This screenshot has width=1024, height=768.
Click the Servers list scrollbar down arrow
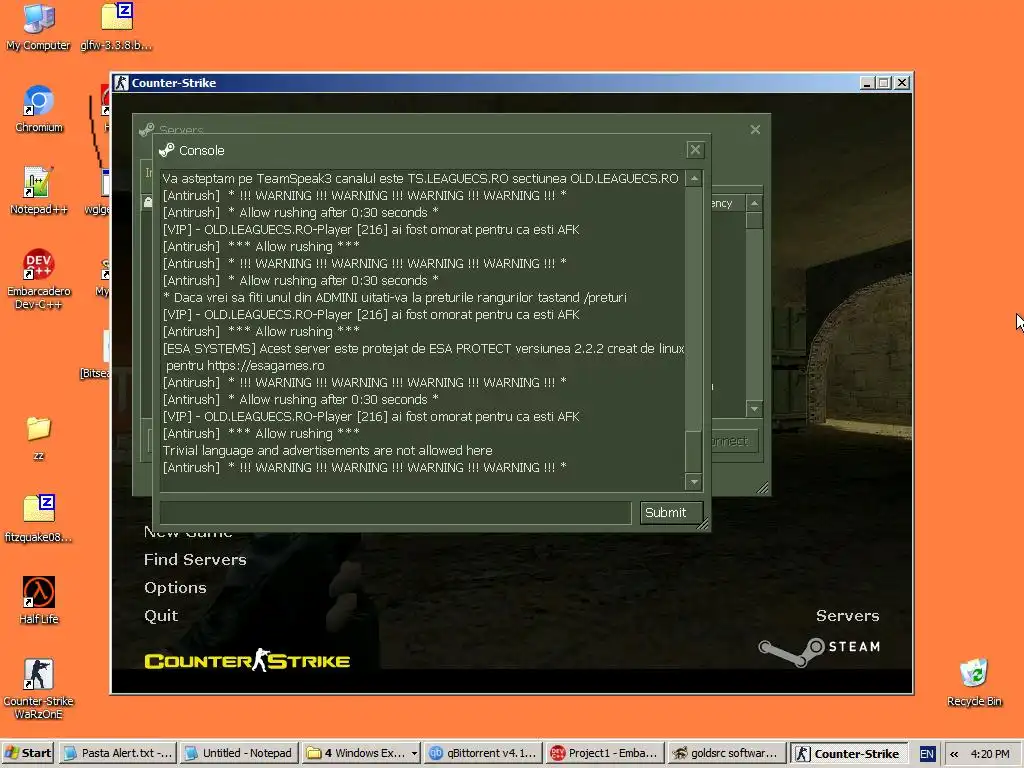point(754,409)
